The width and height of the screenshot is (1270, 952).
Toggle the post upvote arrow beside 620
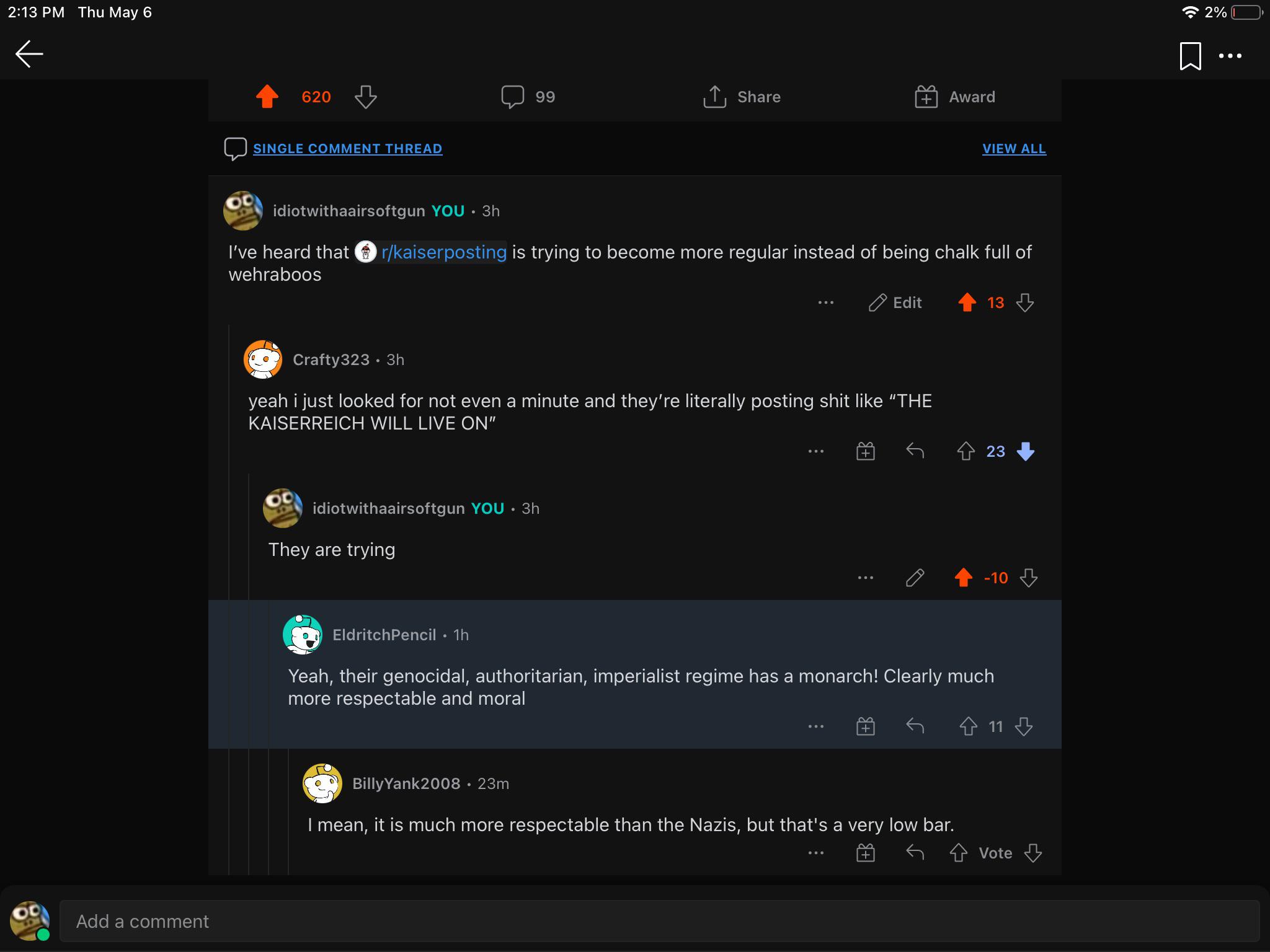click(267, 97)
